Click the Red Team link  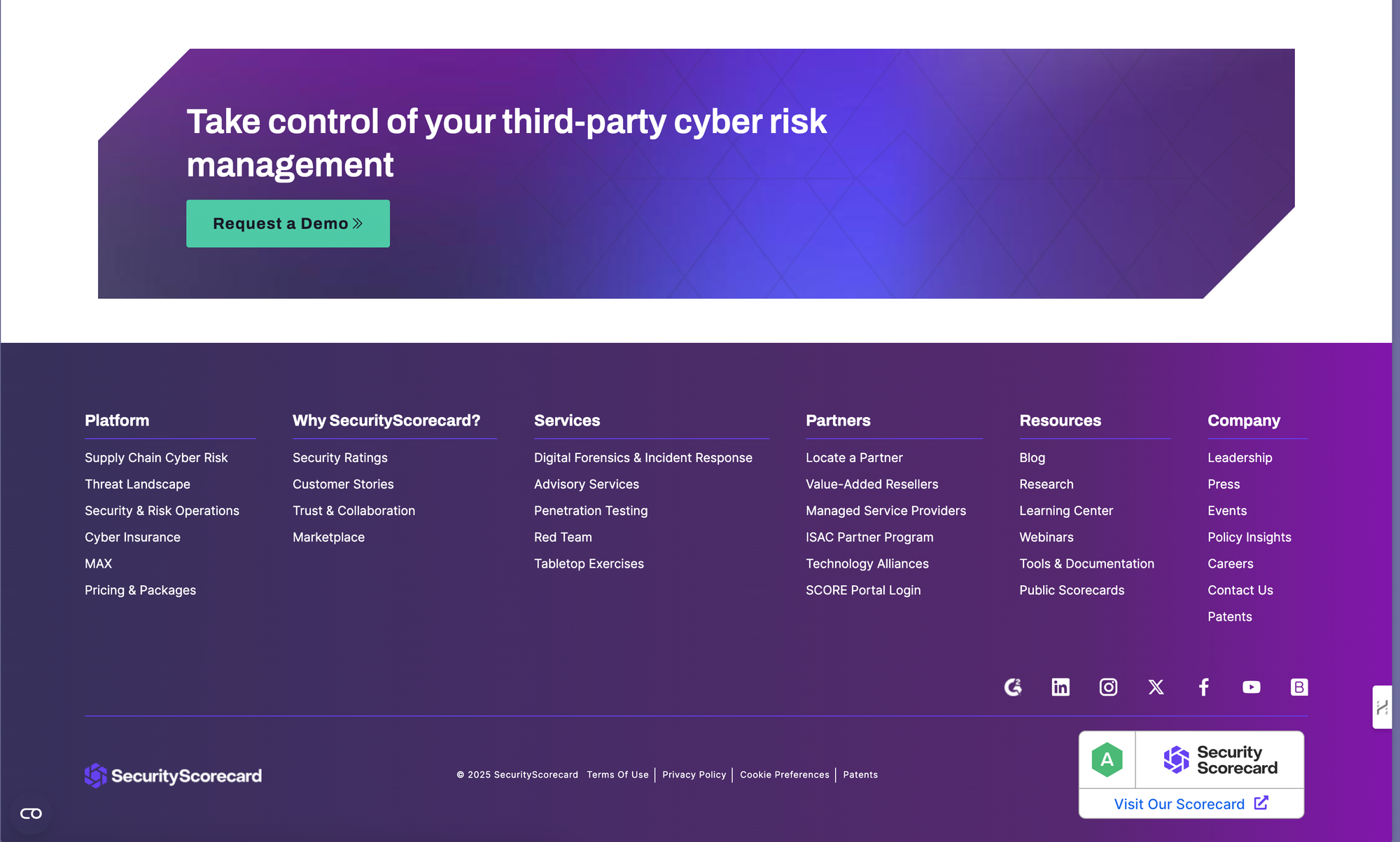(563, 538)
